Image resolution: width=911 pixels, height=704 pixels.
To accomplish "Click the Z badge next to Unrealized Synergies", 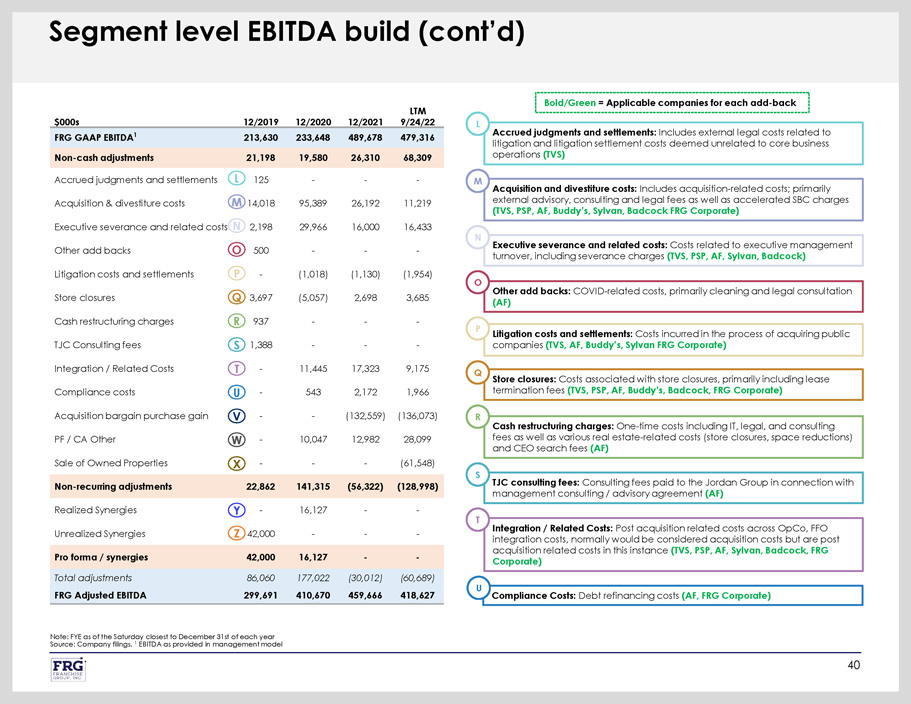I will pos(237,534).
